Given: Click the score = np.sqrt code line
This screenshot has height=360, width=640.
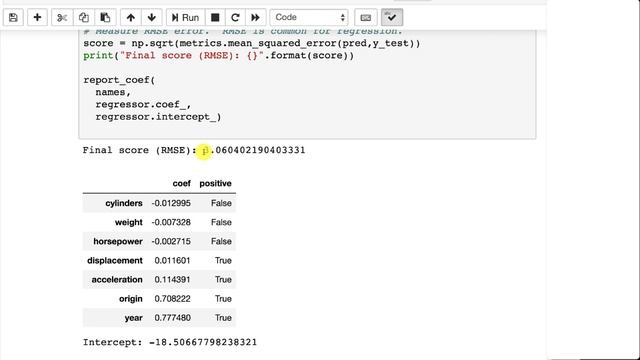Looking at the screenshot, I should 251,44.
